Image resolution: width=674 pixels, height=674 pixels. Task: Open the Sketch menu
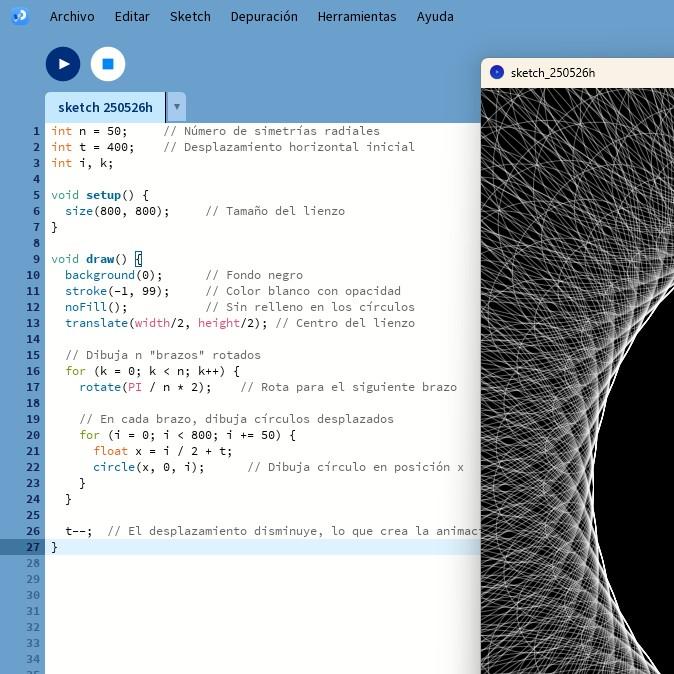(190, 17)
